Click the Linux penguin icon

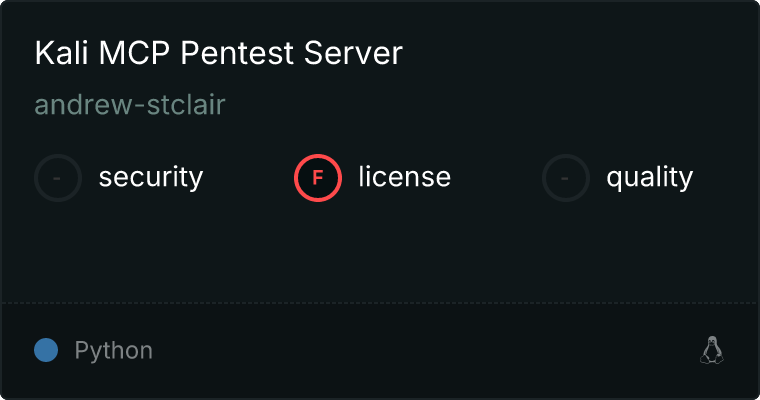click(x=711, y=350)
